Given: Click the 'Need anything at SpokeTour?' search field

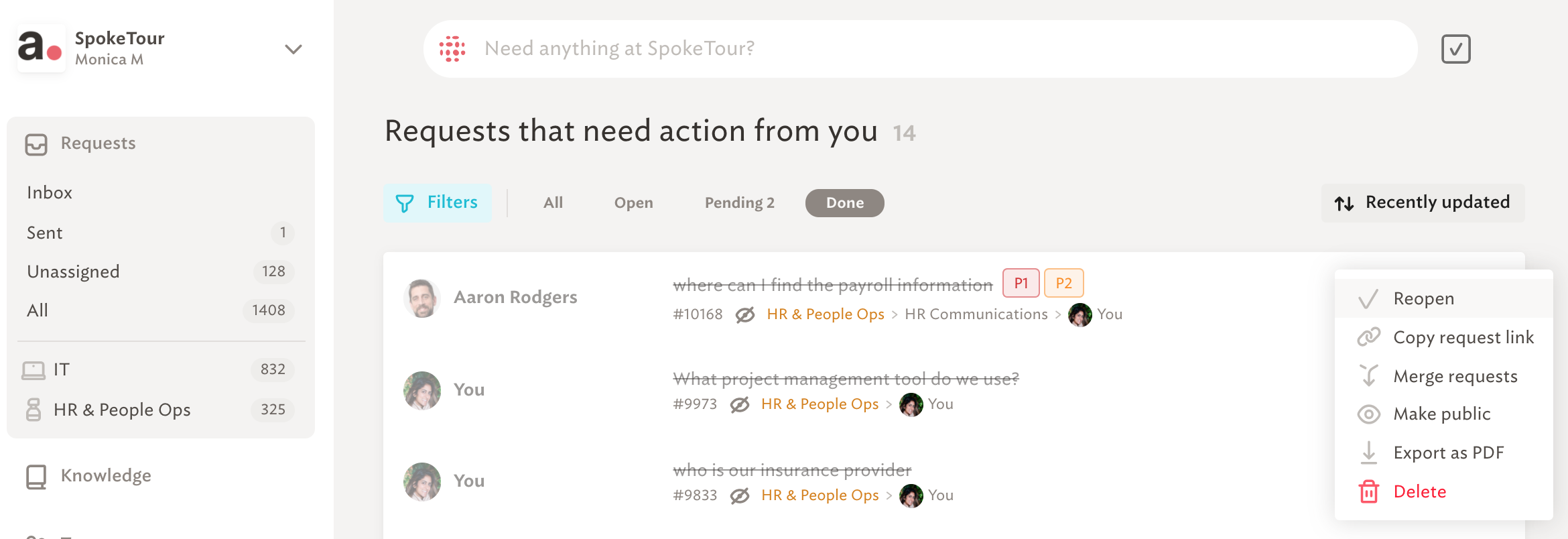Looking at the screenshot, I should pyautogui.click(x=920, y=49).
